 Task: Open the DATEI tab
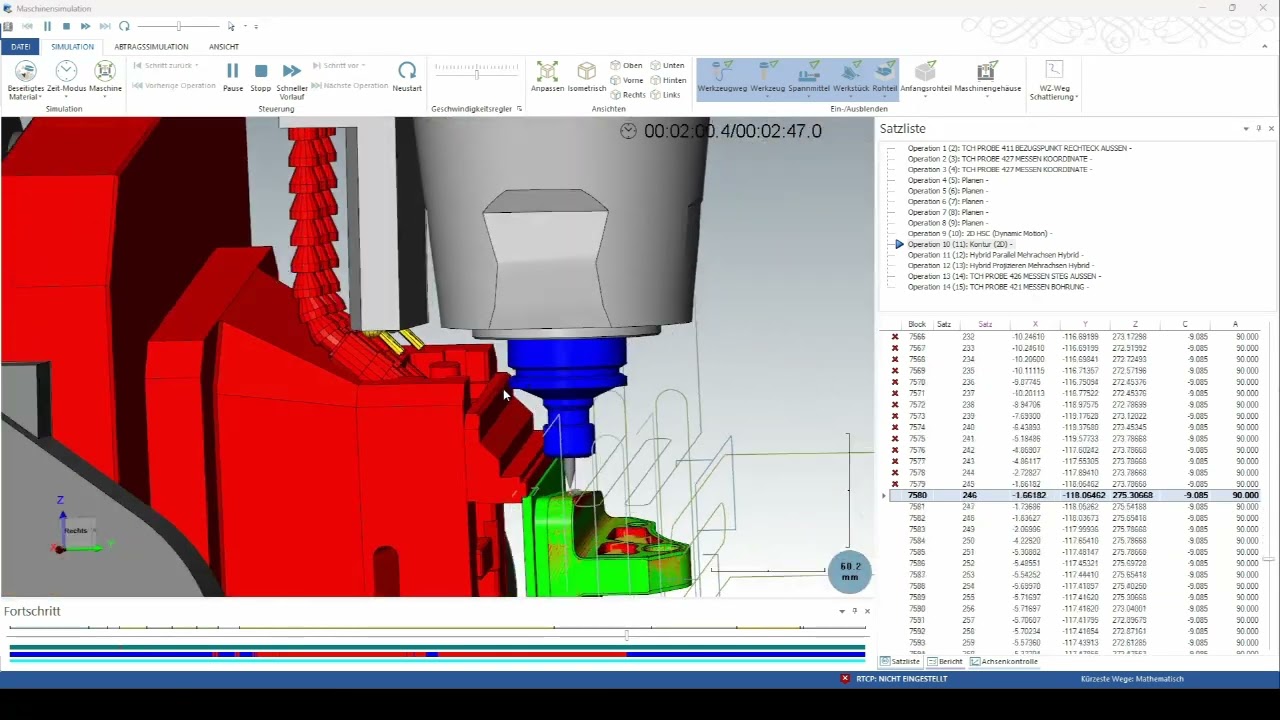click(x=20, y=47)
